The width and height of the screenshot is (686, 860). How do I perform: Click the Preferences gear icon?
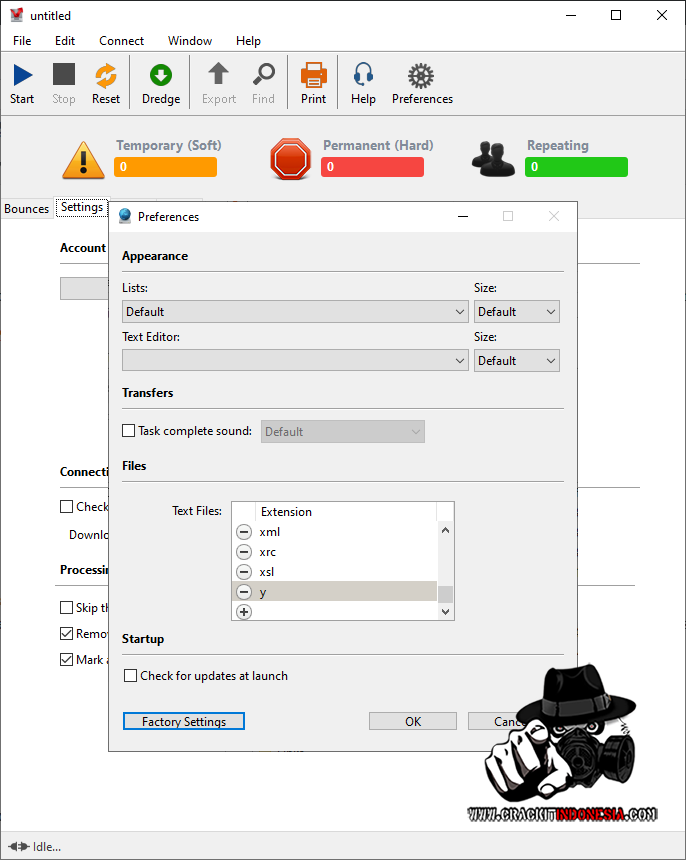(421, 76)
